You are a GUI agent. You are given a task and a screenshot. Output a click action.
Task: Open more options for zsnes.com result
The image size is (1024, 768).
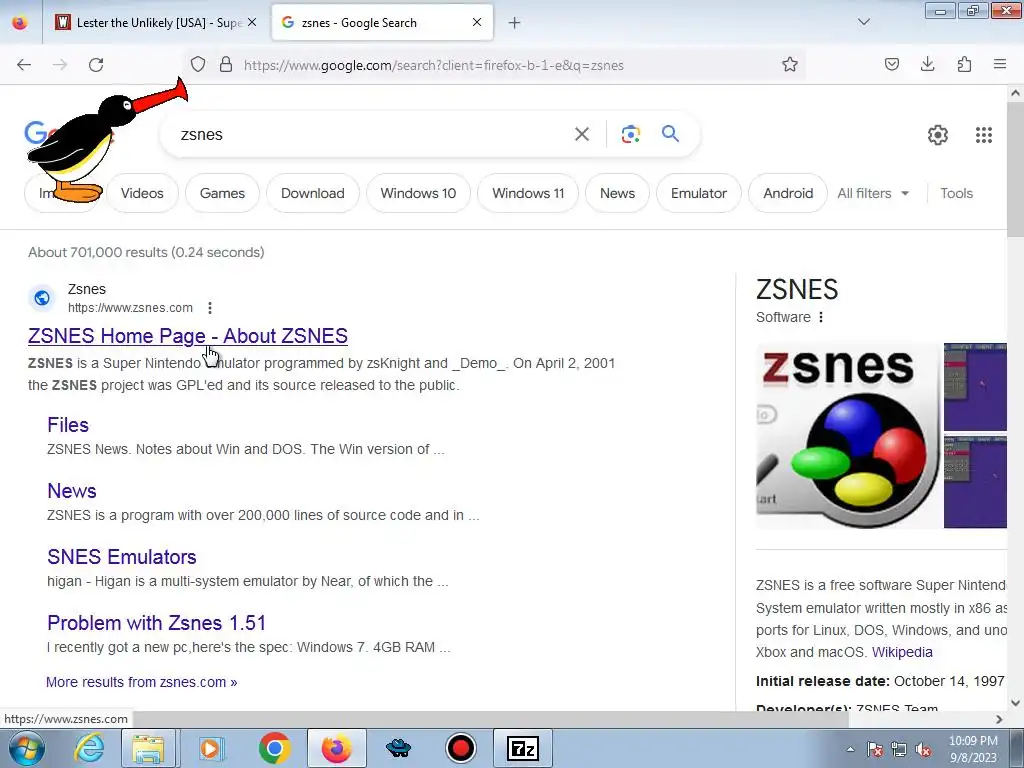(x=210, y=308)
